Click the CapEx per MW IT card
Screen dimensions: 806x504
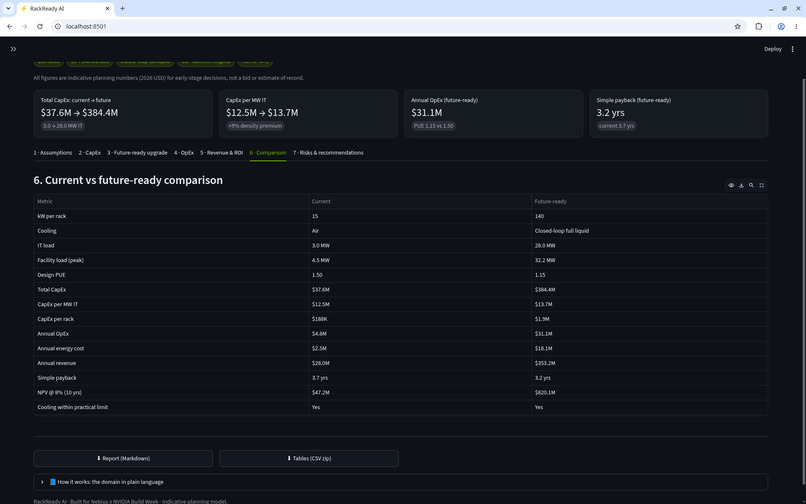(308, 114)
